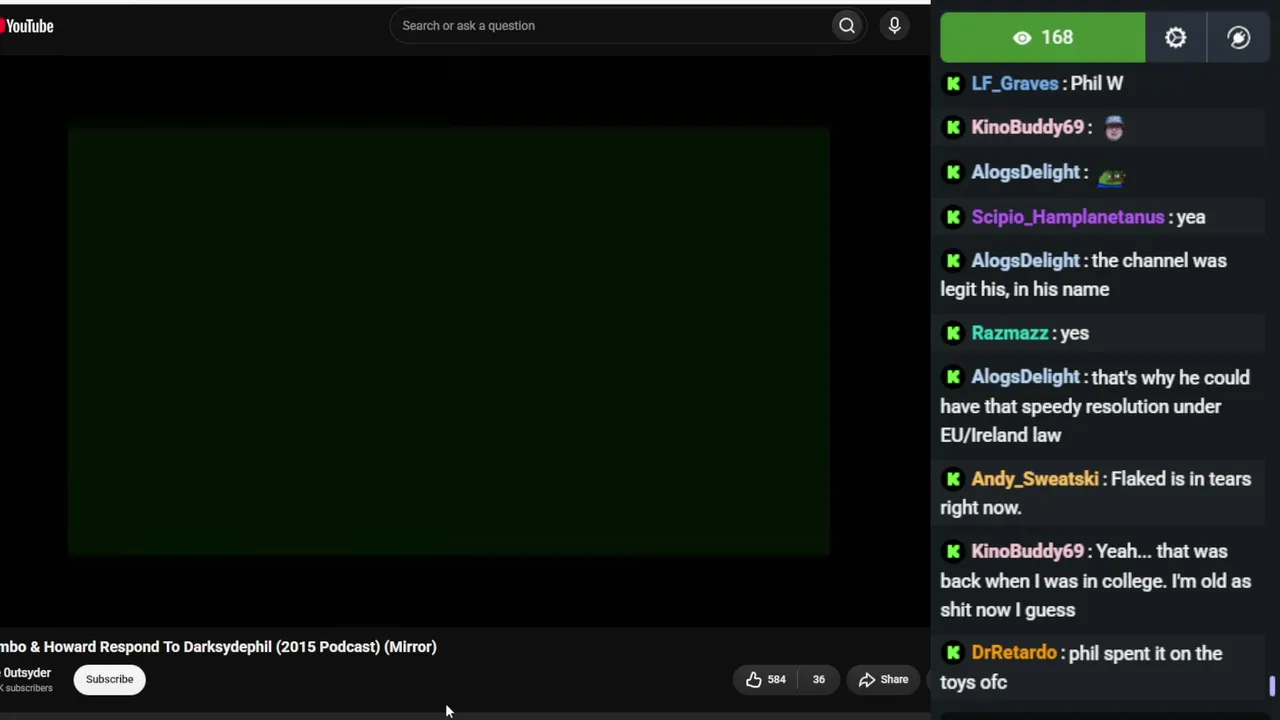Click Kick badge beside Scipio_Hamplanetanus
Viewport: 1280px width, 720px height.
[x=953, y=217]
